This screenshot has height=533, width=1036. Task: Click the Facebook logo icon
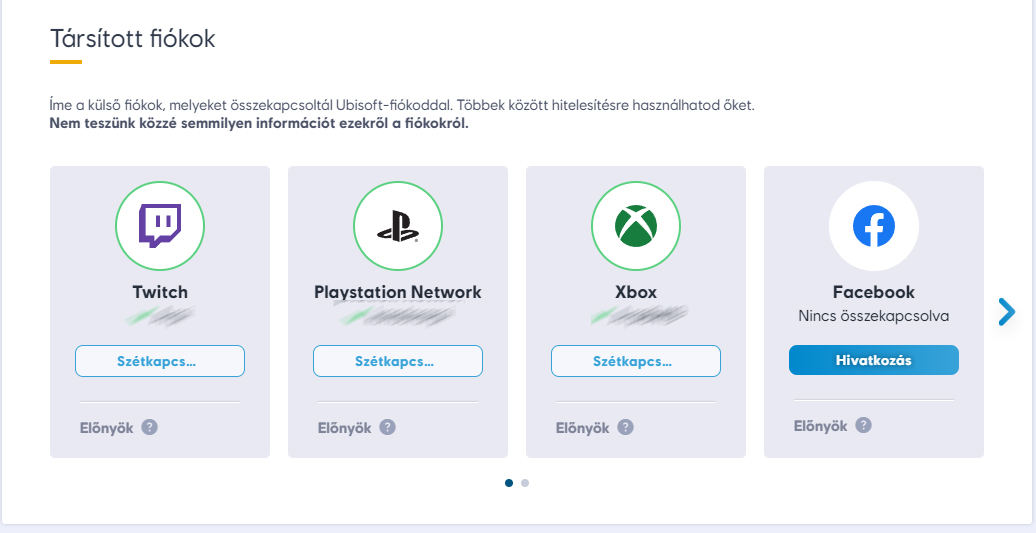click(x=874, y=226)
